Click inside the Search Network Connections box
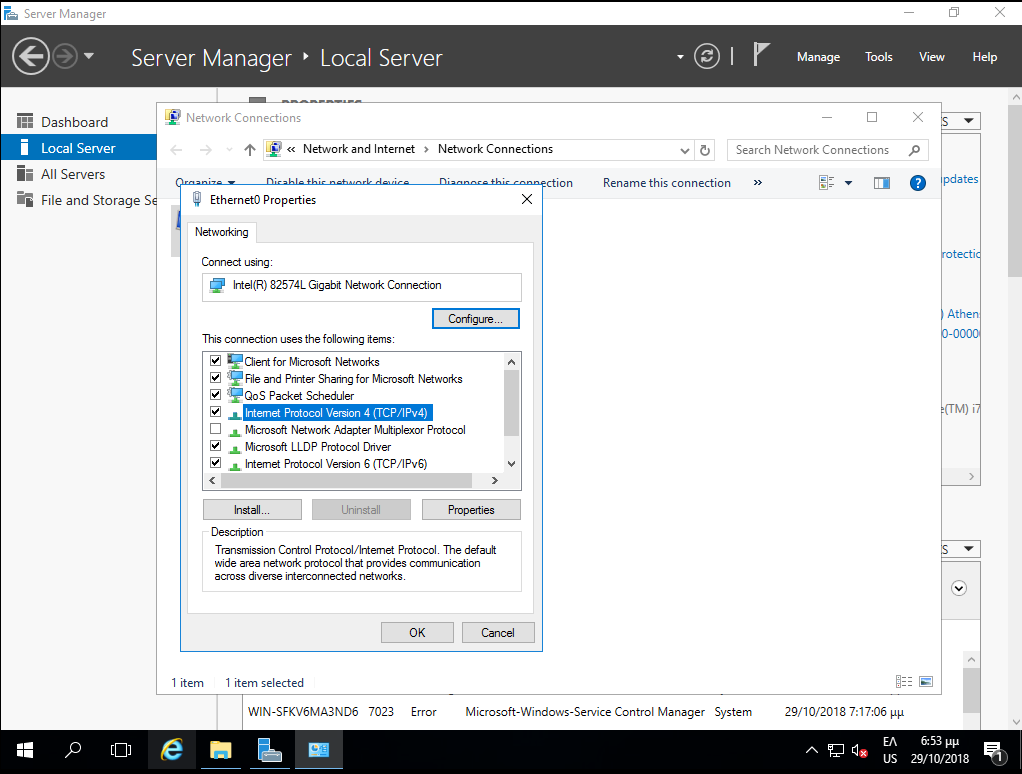Screen dimensions: 1022x774 [815, 150]
